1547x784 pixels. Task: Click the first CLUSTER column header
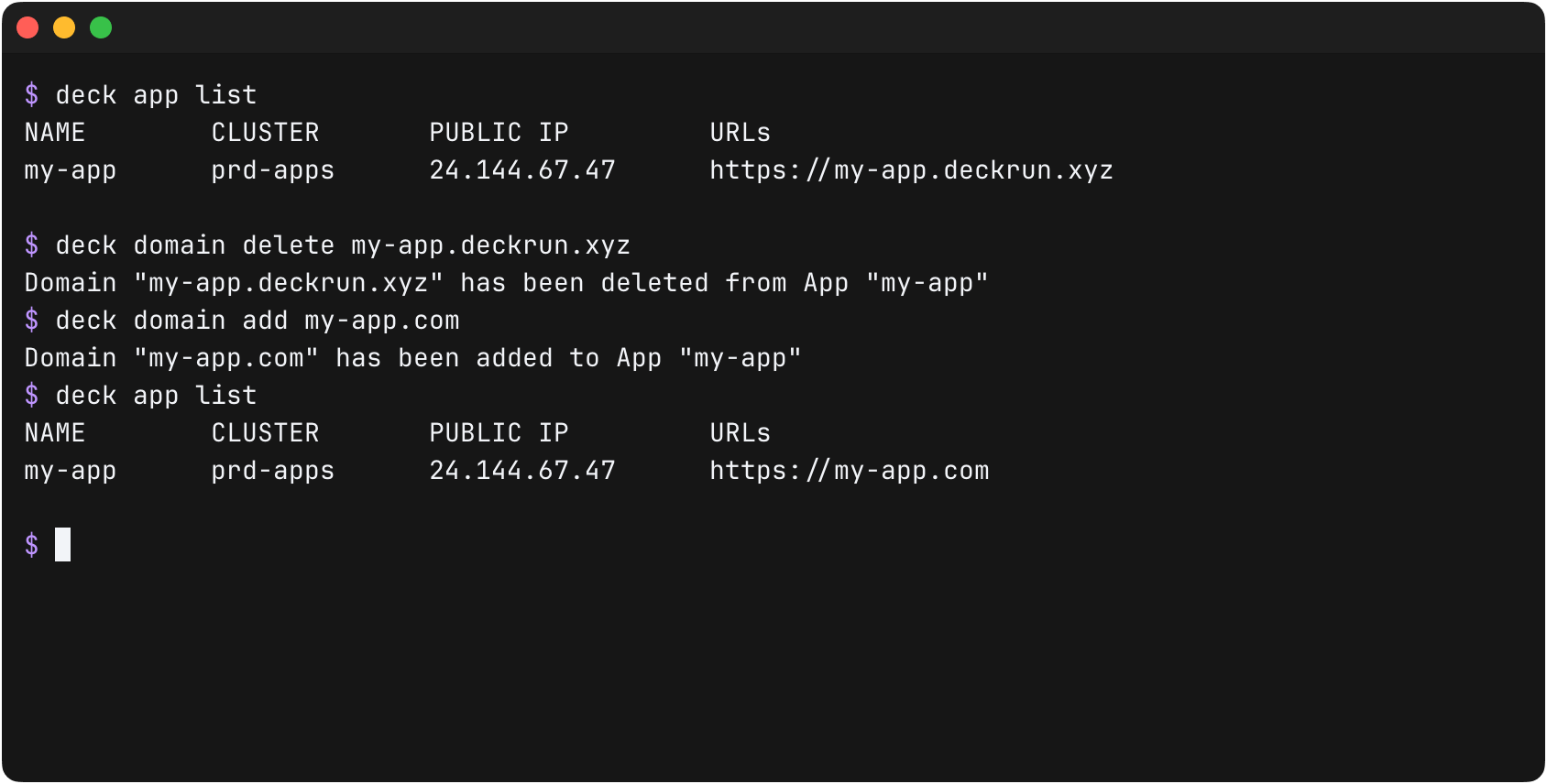coord(265,133)
